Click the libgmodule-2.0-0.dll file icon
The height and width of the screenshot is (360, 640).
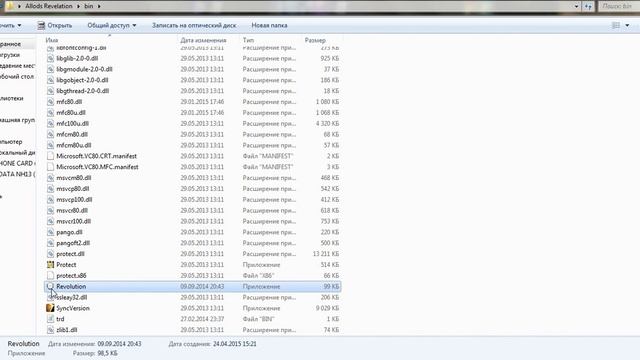pyautogui.click(x=50, y=69)
